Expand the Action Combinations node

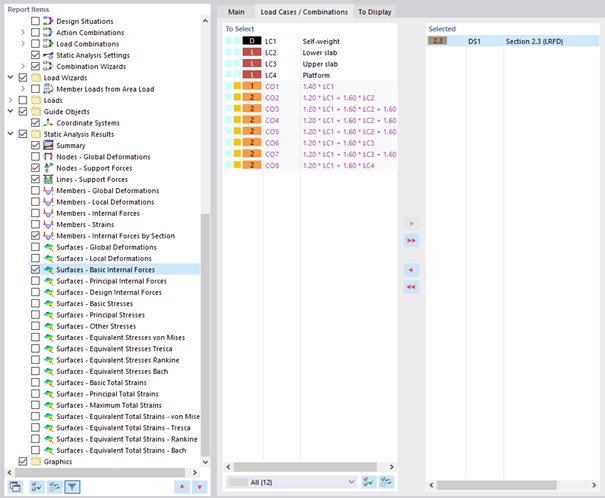(23, 32)
